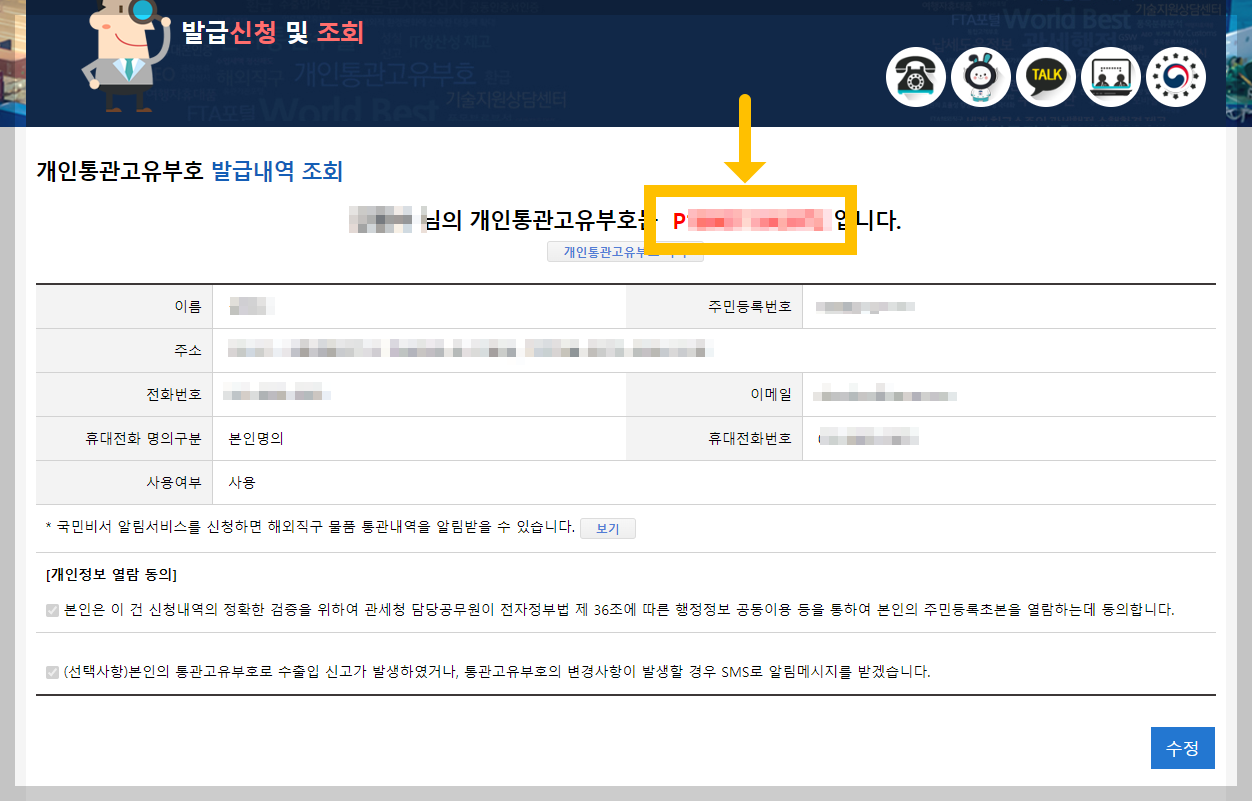Click the 휴대전화 명의구분 label
Viewport: 1252px width, 801px height.
point(144,438)
